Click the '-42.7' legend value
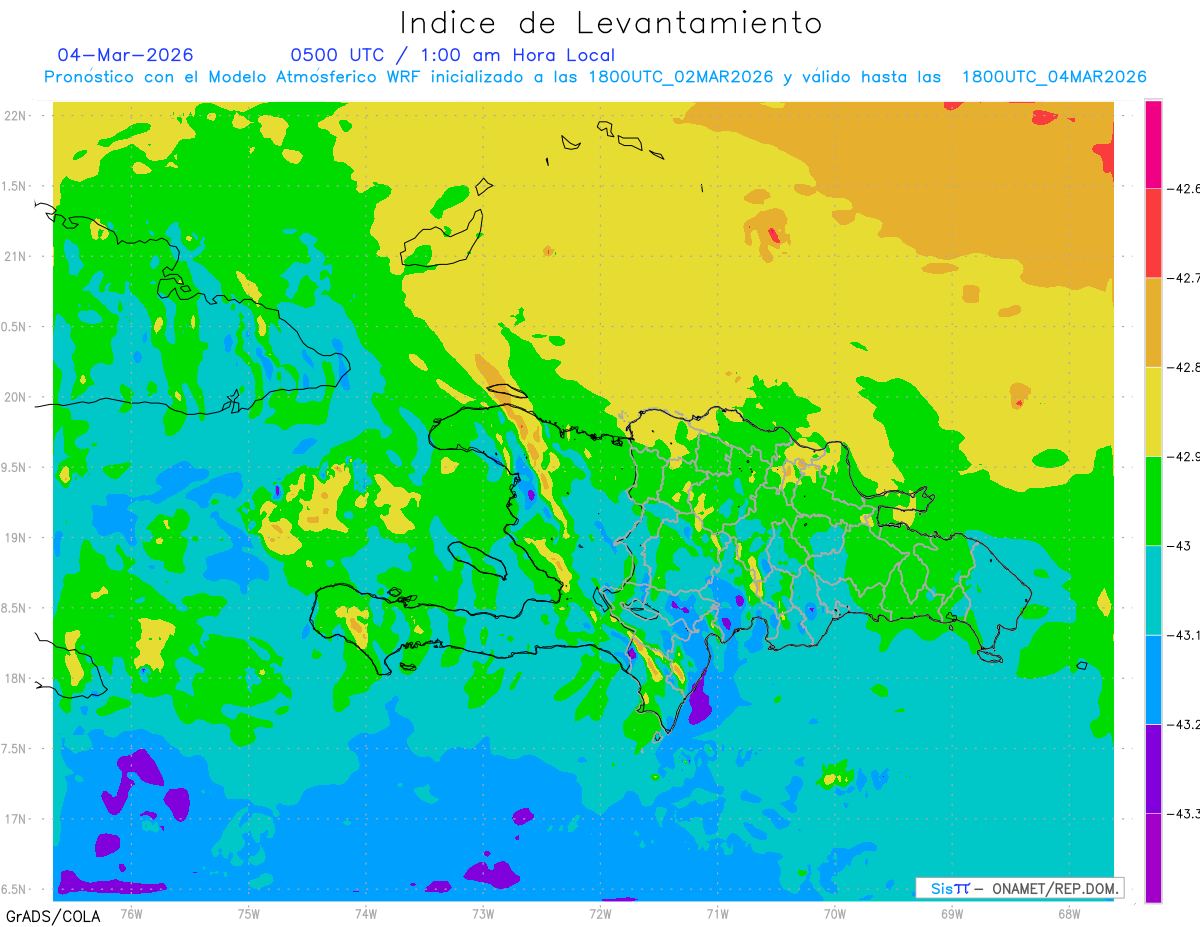1200x927 pixels. coord(1183,278)
